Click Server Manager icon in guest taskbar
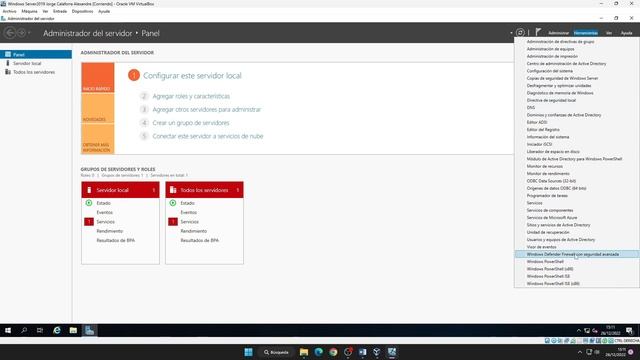Image resolution: width=640 pixels, height=360 pixels. [89, 330]
